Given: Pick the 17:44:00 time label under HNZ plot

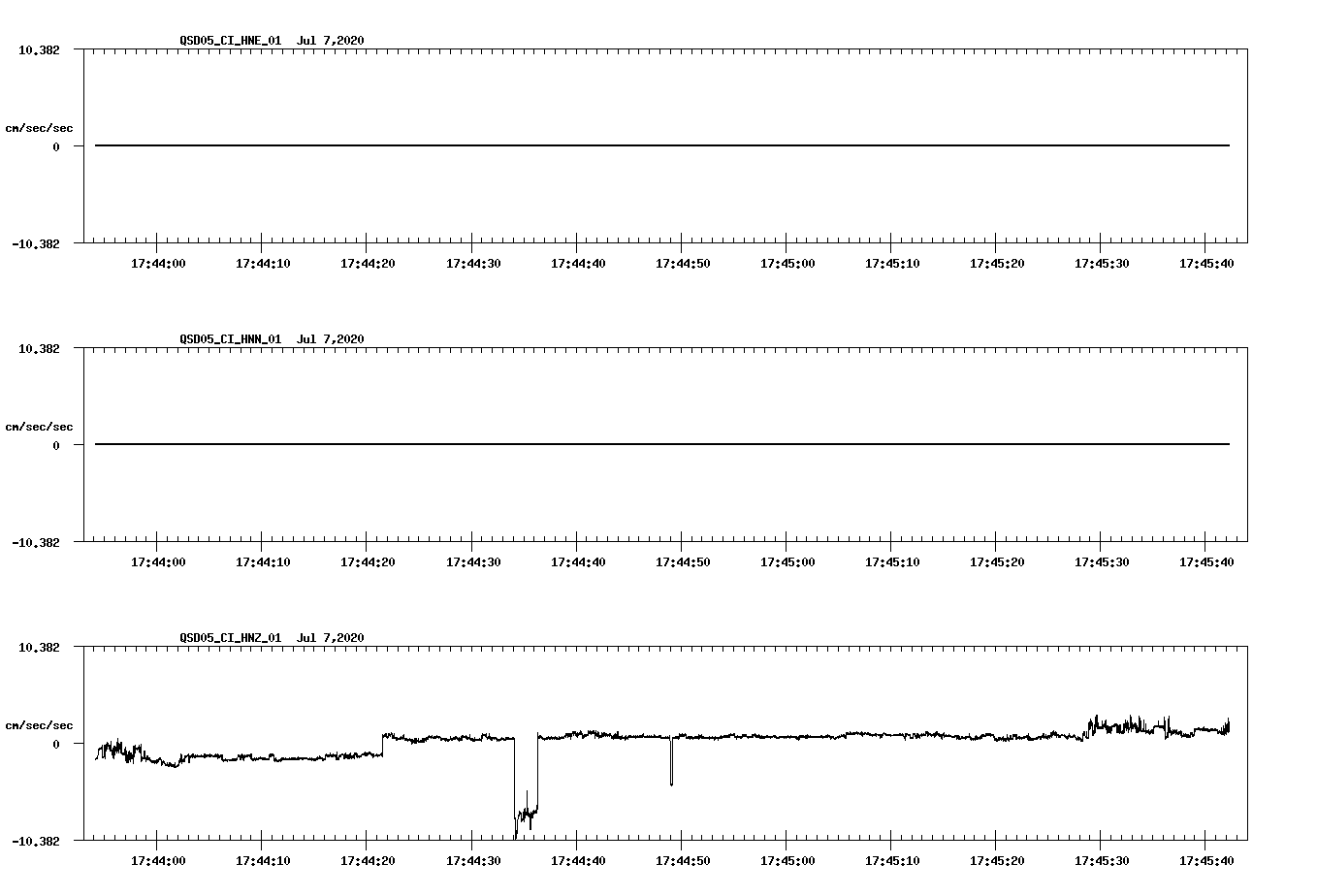Looking at the screenshot, I should pos(158,861).
